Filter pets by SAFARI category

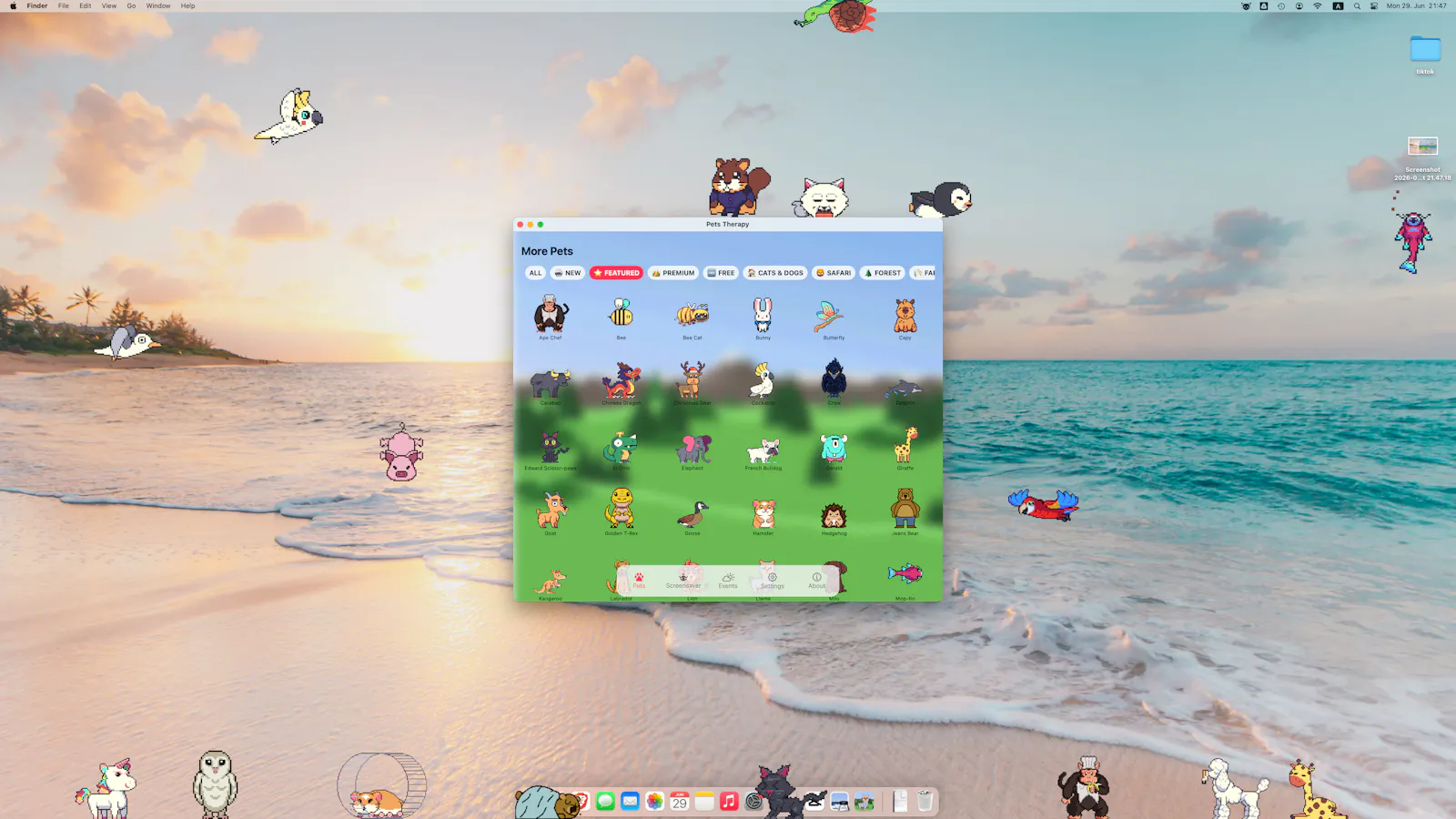click(x=834, y=273)
